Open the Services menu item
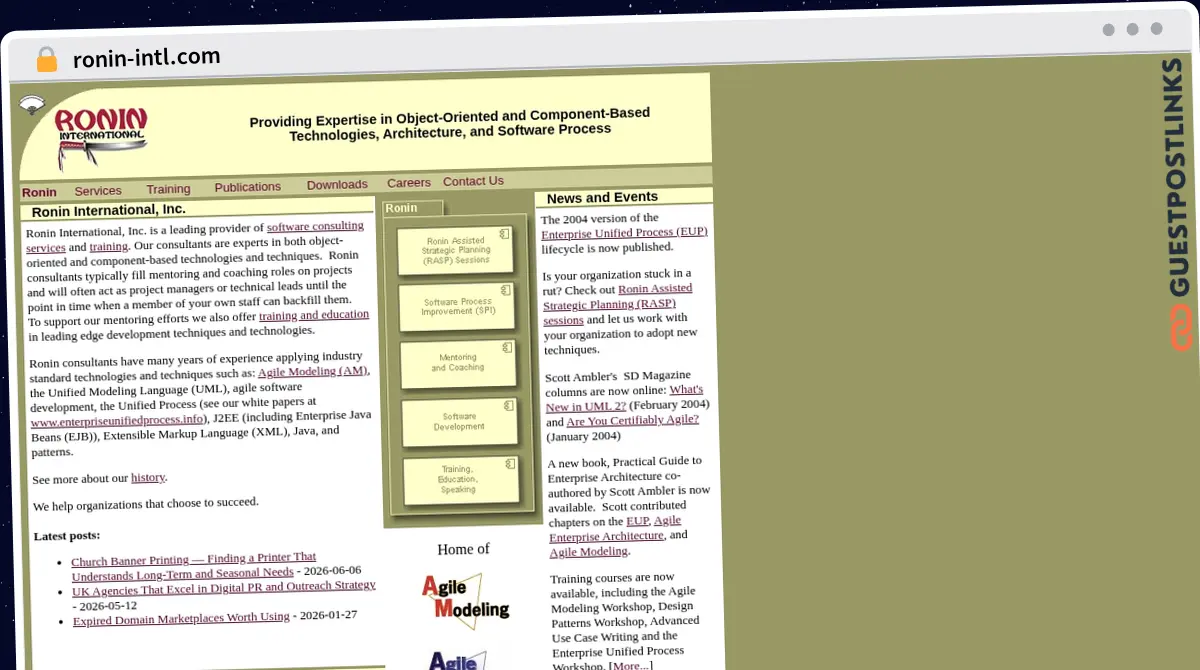This screenshot has height=670, width=1200. [x=98, y=191]
